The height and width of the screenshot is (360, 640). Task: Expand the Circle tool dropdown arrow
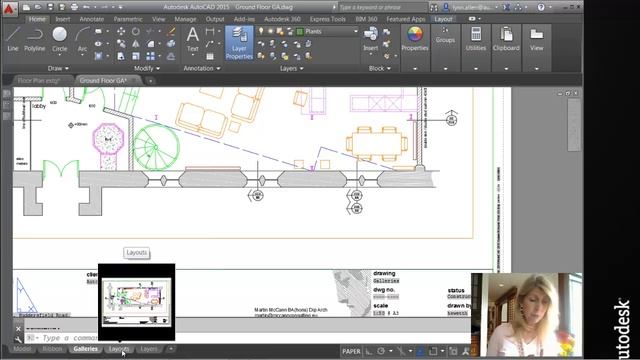[60, 55]
